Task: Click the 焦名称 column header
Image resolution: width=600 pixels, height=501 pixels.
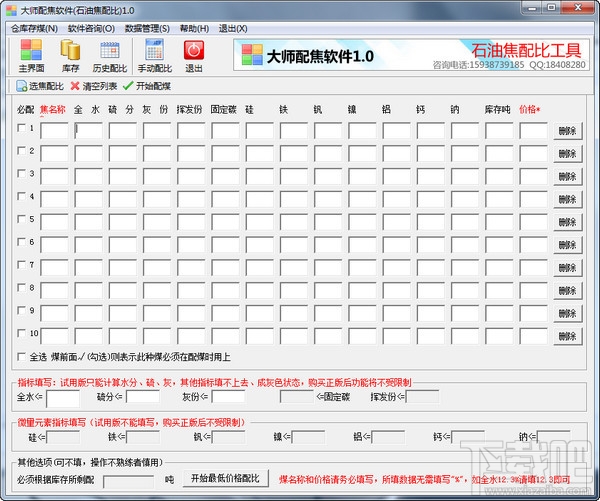Action: click(x=53, y=110)
